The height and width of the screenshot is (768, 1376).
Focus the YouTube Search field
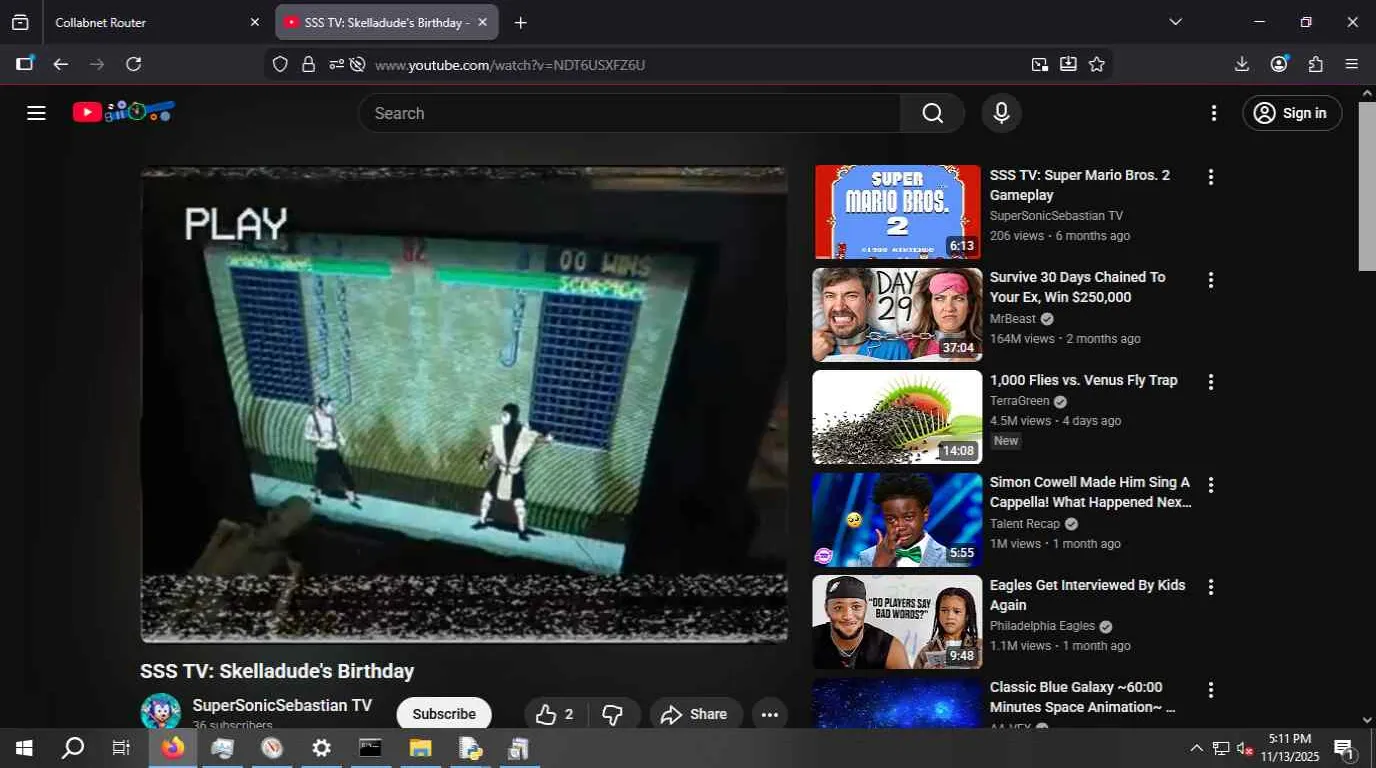click(630, 113)
